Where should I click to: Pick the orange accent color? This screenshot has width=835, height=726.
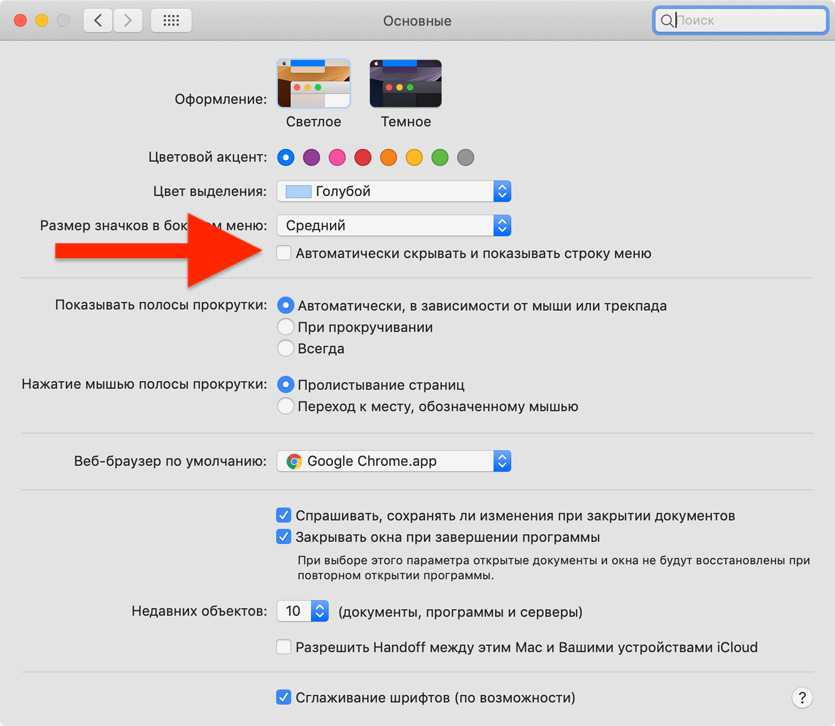pos(388,157)
